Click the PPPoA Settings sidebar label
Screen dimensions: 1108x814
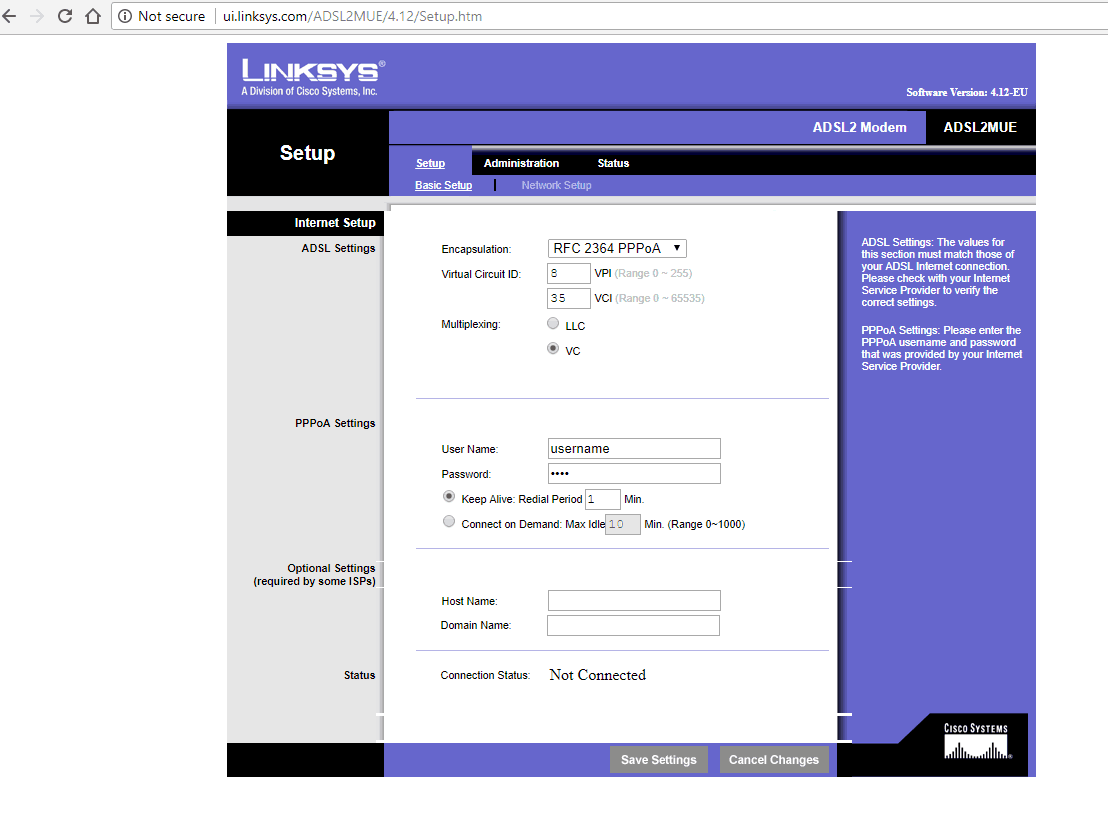[x=336, y=423]
